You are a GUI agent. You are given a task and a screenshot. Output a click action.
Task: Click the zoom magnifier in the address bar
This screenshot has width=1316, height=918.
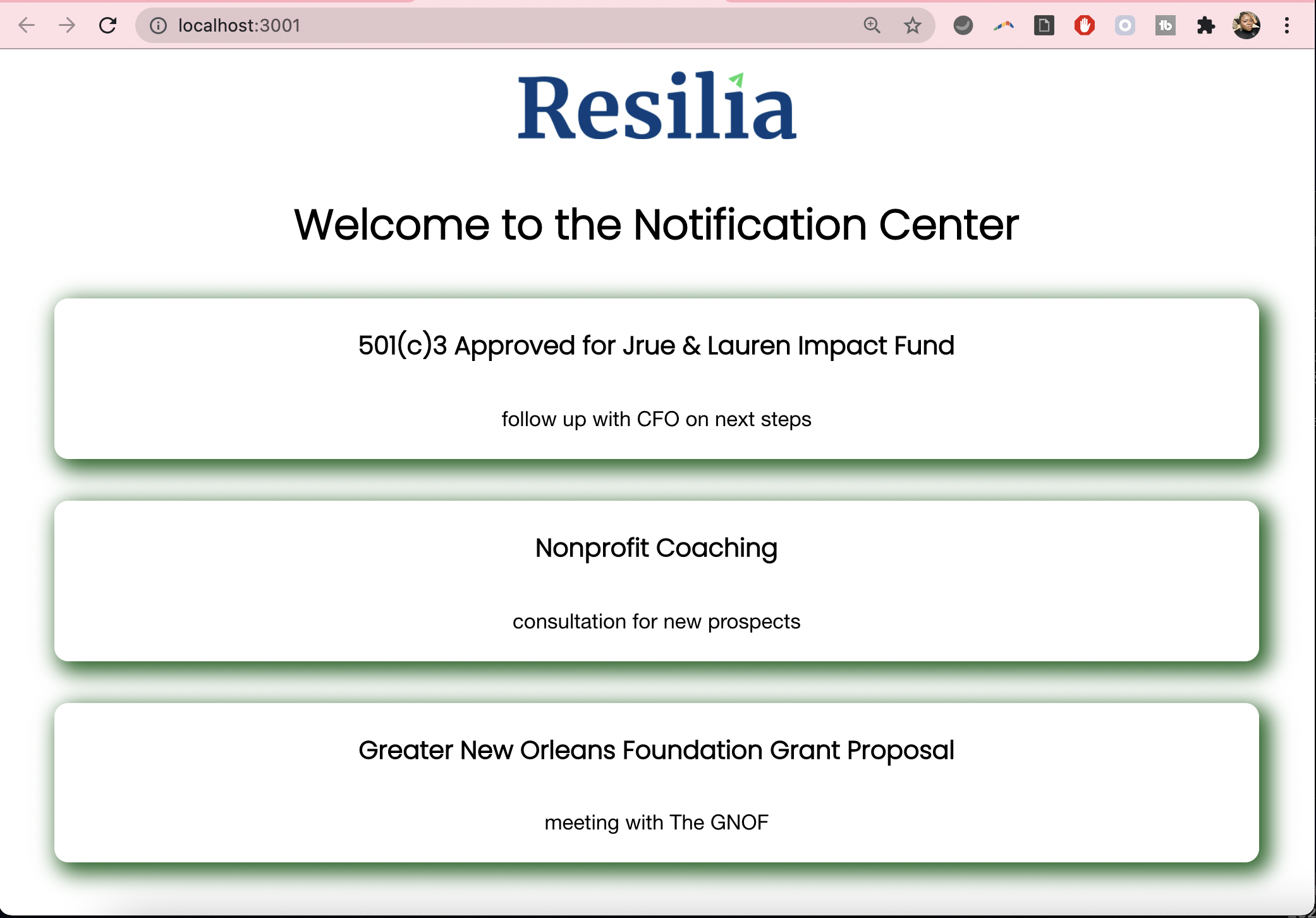click(872, 25)
